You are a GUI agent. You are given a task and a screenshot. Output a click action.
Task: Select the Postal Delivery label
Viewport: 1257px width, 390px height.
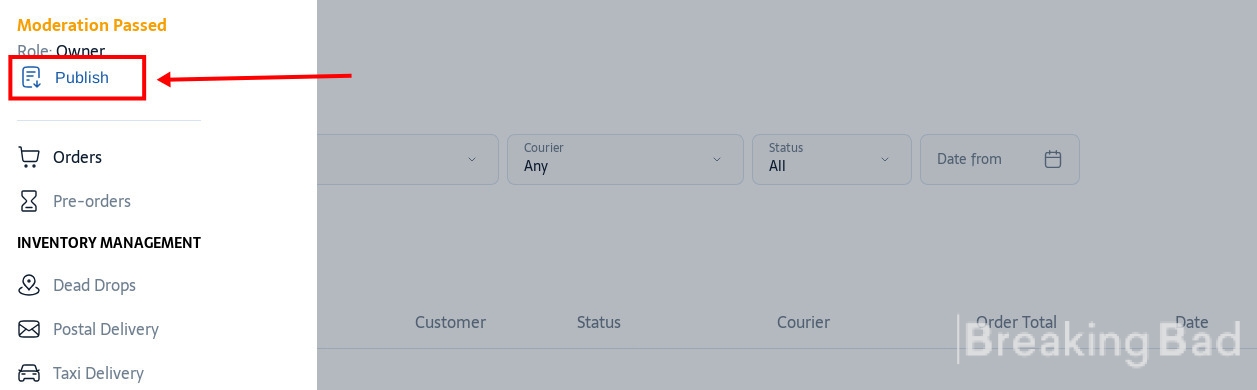tap(106, 329)
